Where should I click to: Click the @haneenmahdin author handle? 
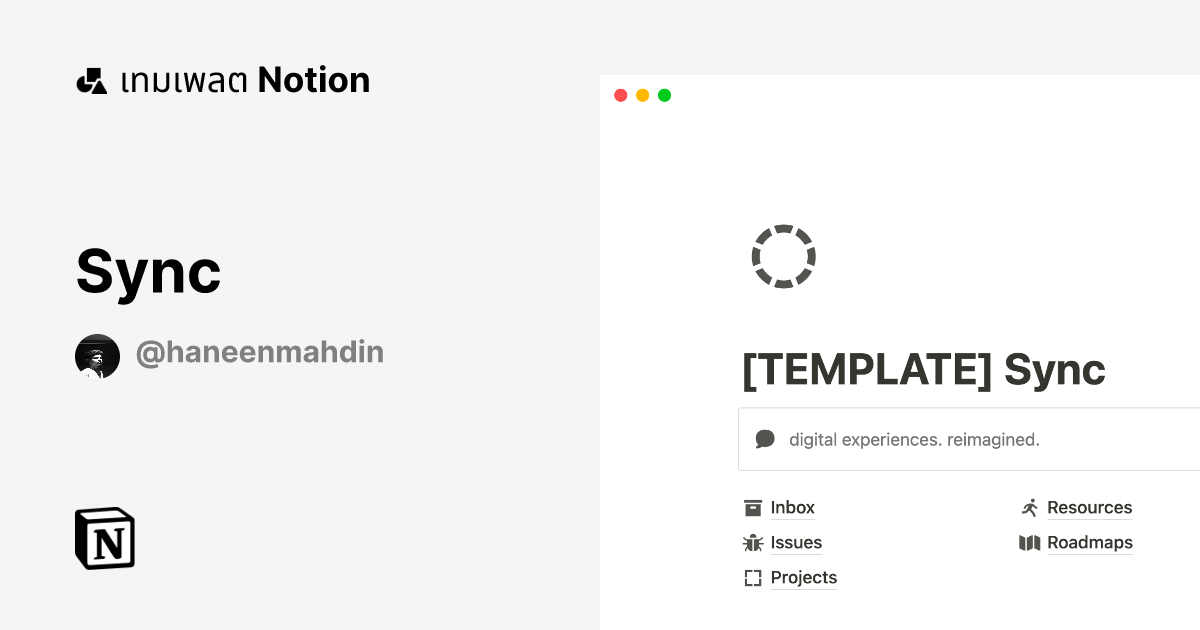[x=260, y=352]
